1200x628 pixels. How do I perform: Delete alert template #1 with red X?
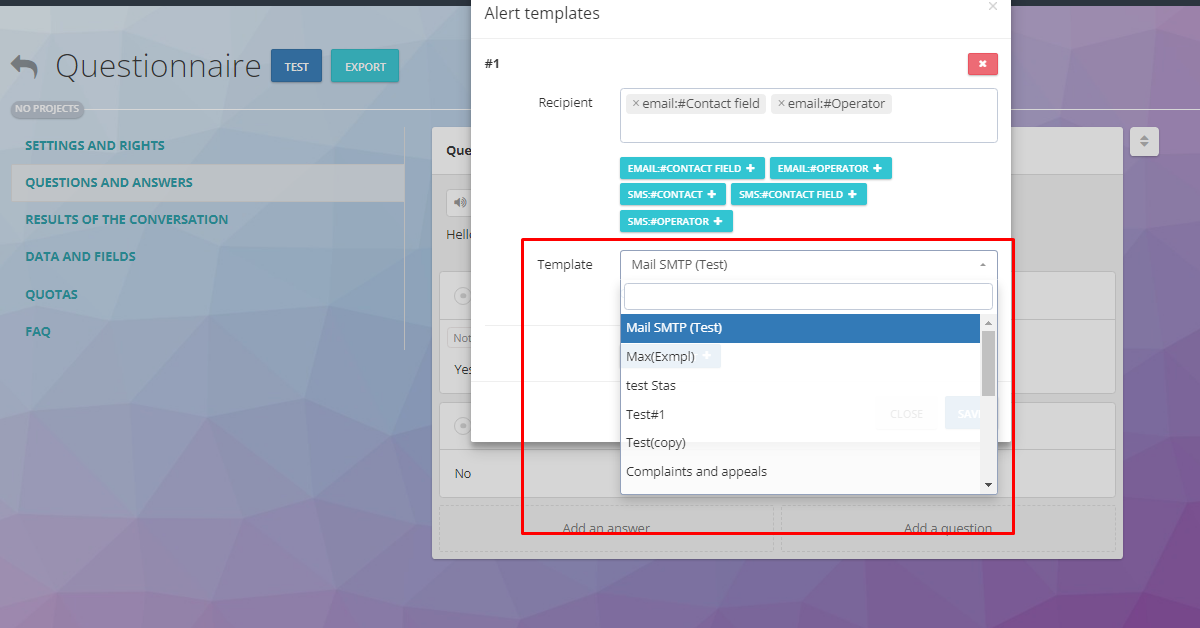click(982, 64)
